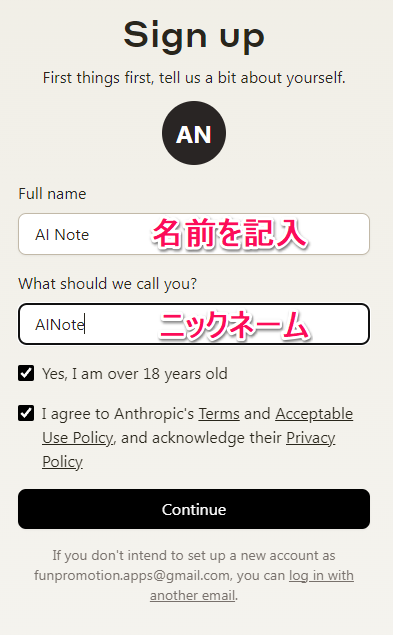The width and height of the screenshot is (393, 635).
Task: Click the 'First things first' subtitle text
Action: (x=194, y=77)
